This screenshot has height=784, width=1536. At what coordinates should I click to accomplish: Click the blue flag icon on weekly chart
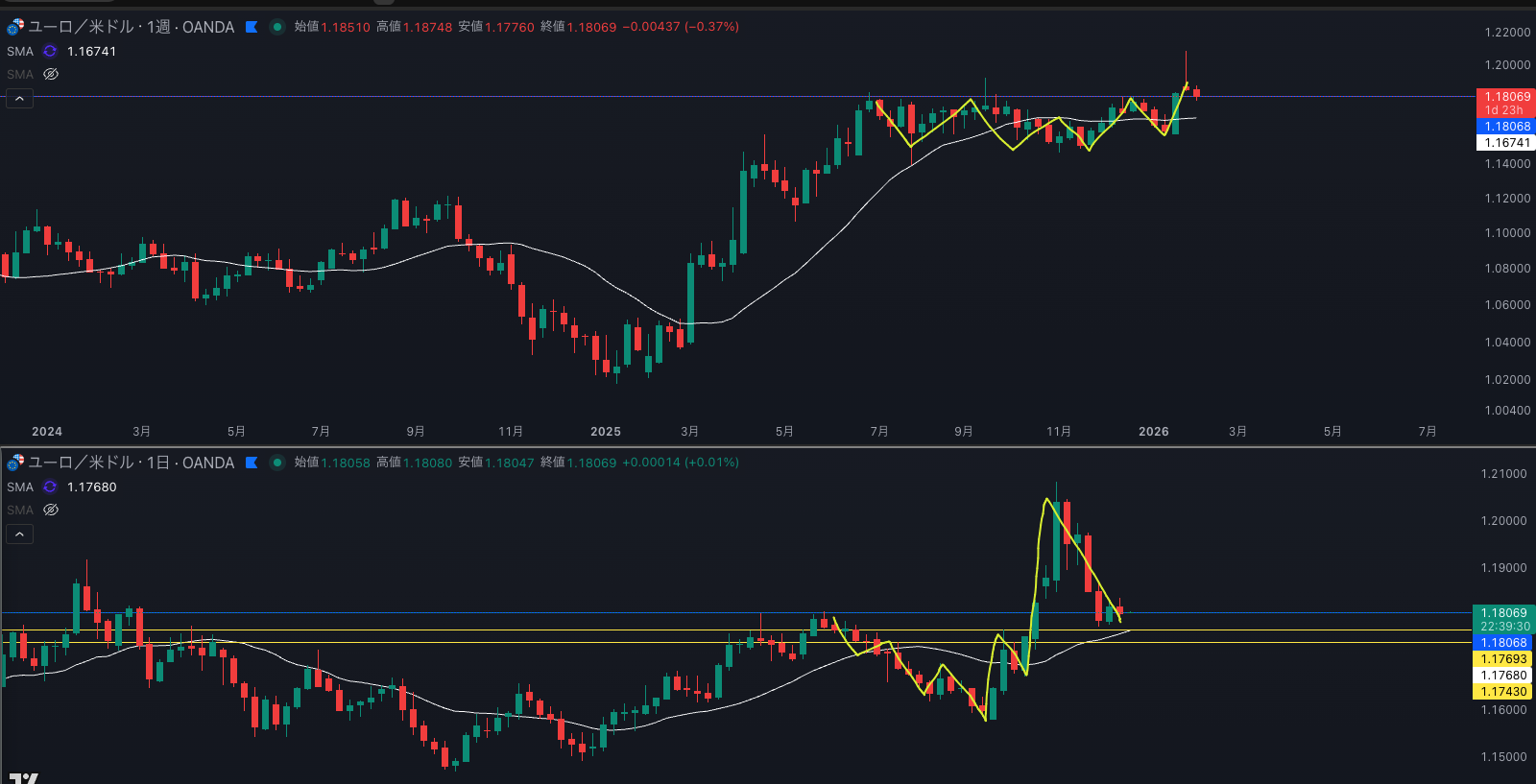(252, 27)
